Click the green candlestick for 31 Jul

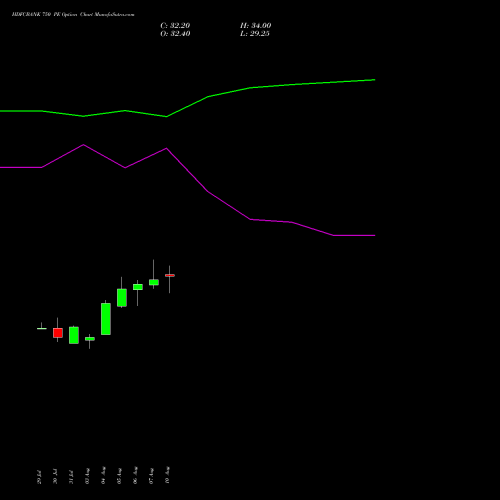[x=74, y=335]
